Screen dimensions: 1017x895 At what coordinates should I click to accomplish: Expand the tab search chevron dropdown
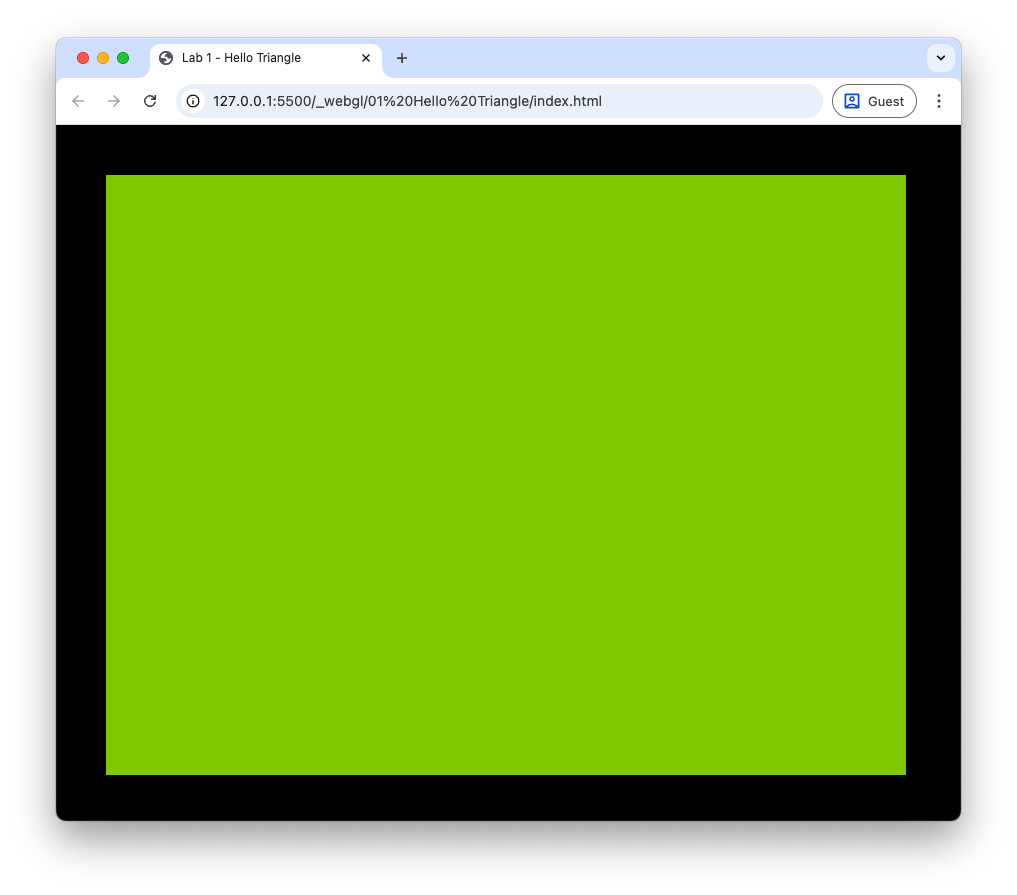(x=940, y=58)
